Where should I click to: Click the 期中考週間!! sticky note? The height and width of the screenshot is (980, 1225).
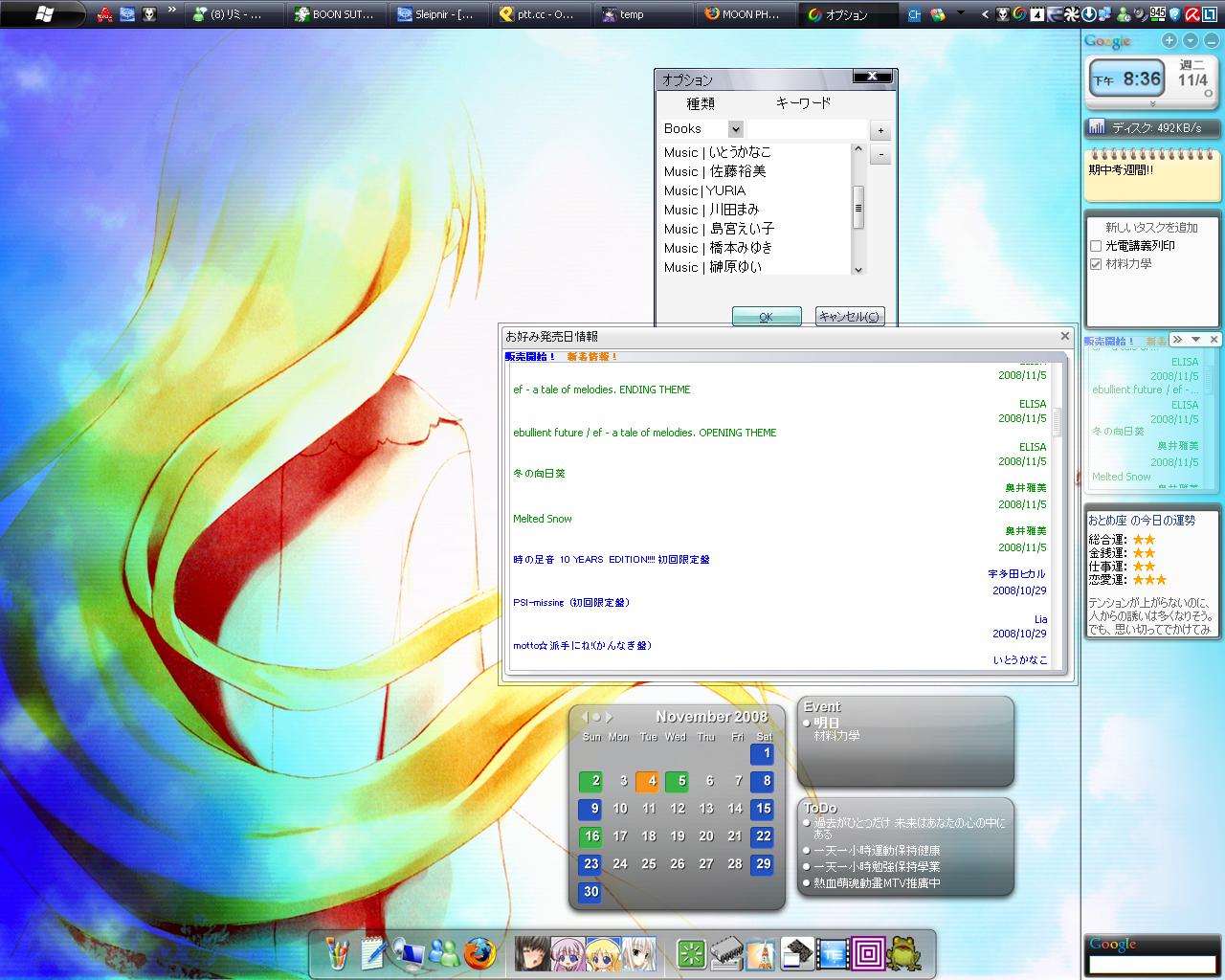tap(1152, 177)
